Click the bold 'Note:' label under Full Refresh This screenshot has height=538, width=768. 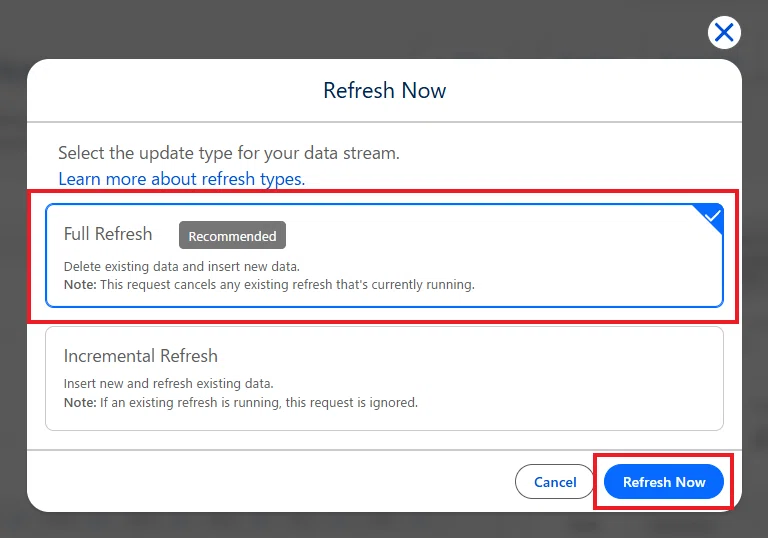(80, 285)
